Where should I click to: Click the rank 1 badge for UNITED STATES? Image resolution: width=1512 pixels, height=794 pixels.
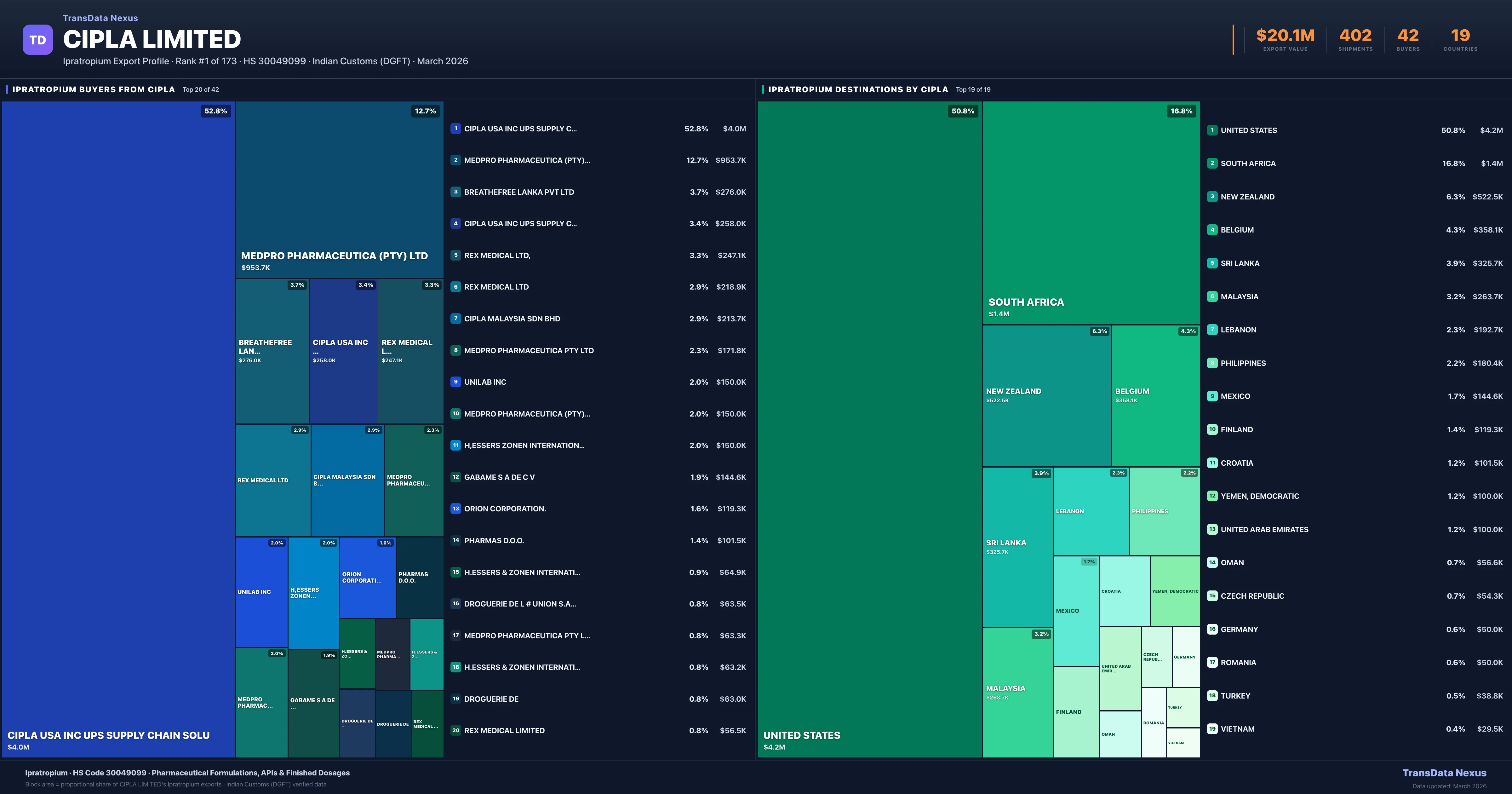[x=1213, y=130]
